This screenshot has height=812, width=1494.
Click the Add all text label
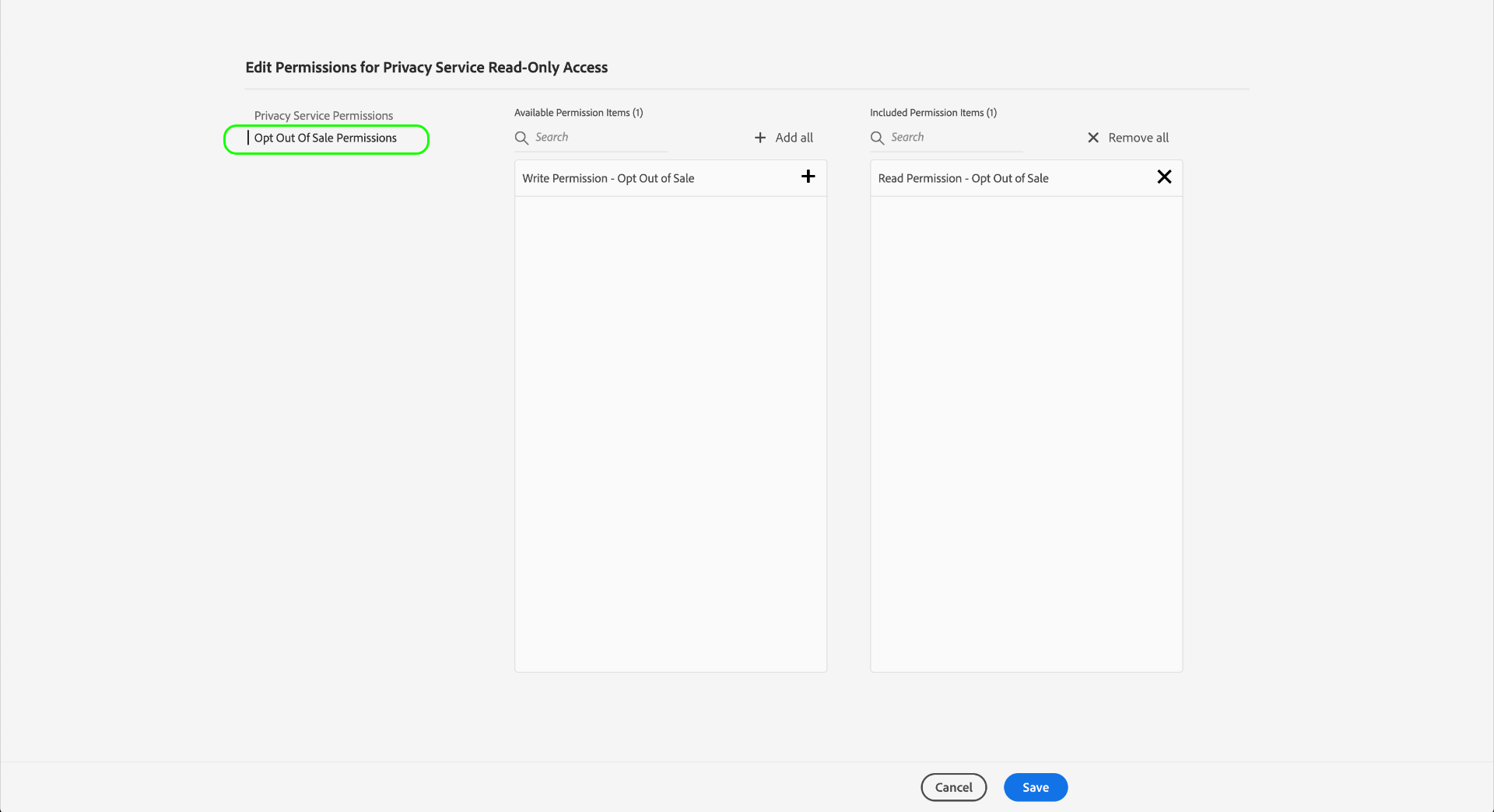point(794,138)
